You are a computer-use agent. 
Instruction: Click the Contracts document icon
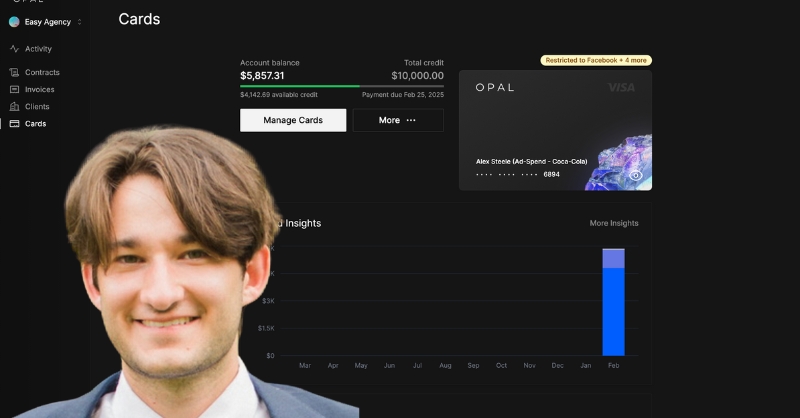[14, 72]
